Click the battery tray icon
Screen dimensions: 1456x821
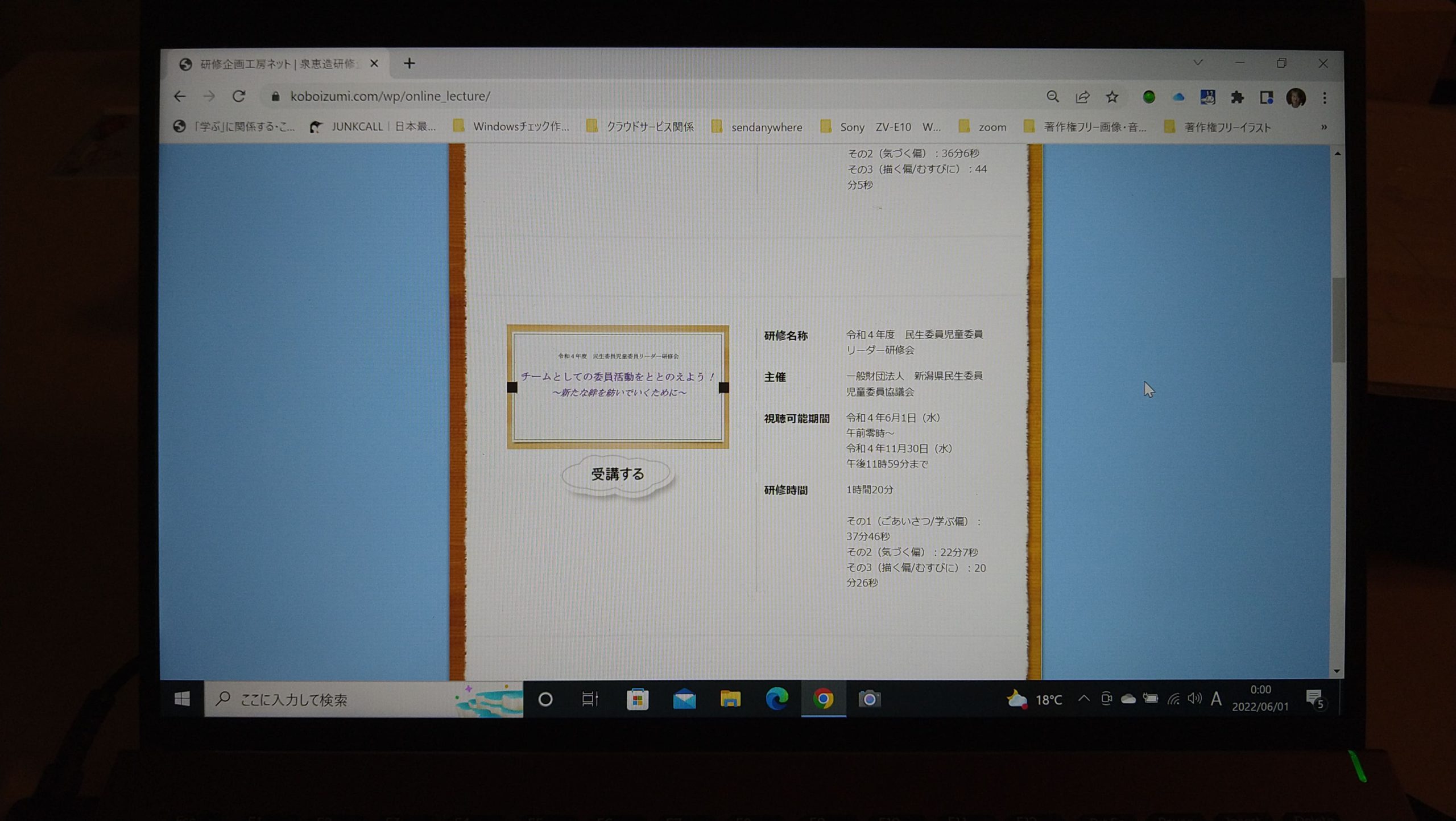[1151, 699]
